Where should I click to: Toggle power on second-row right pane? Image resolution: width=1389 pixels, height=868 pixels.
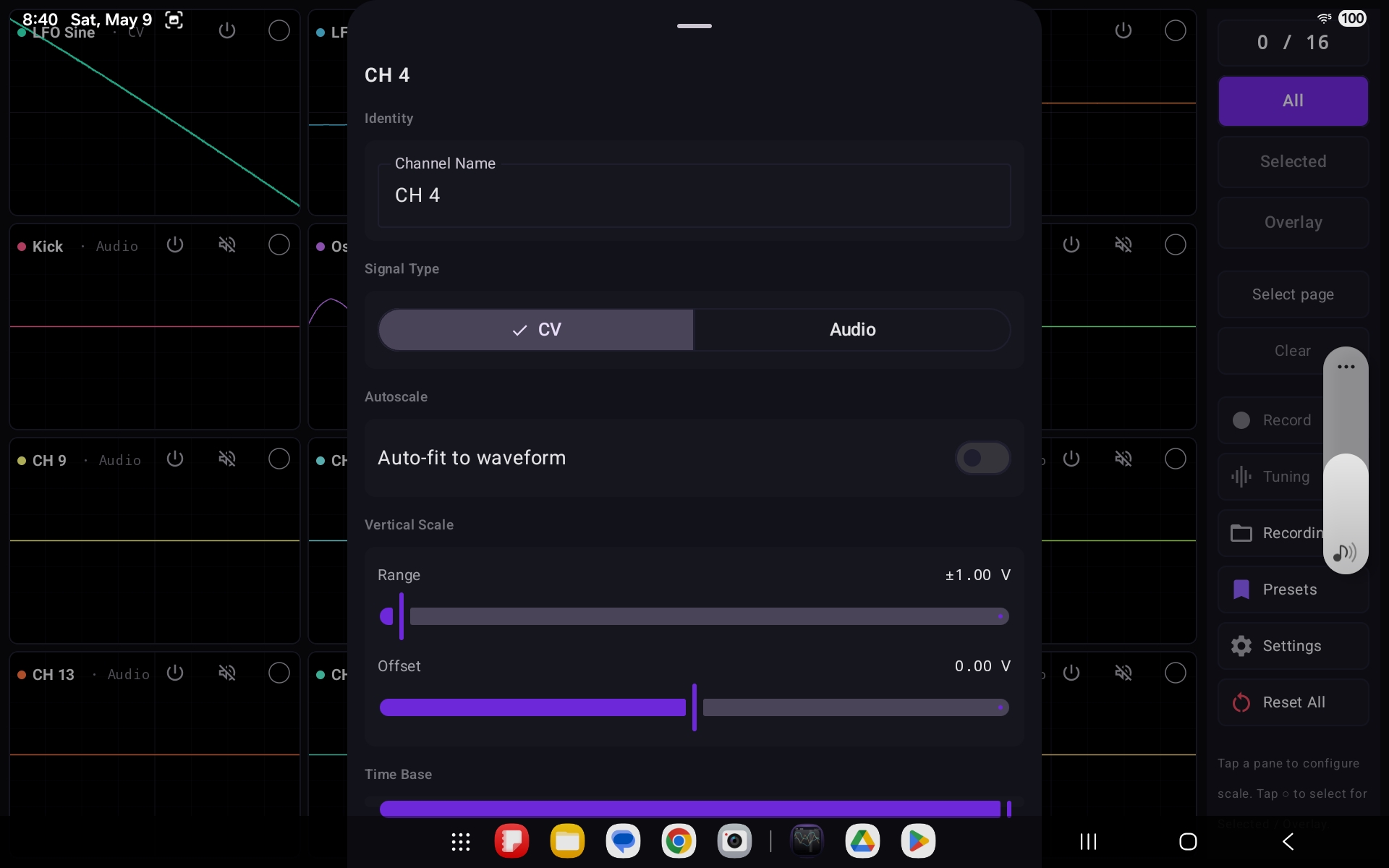(x=1071, y=244)
